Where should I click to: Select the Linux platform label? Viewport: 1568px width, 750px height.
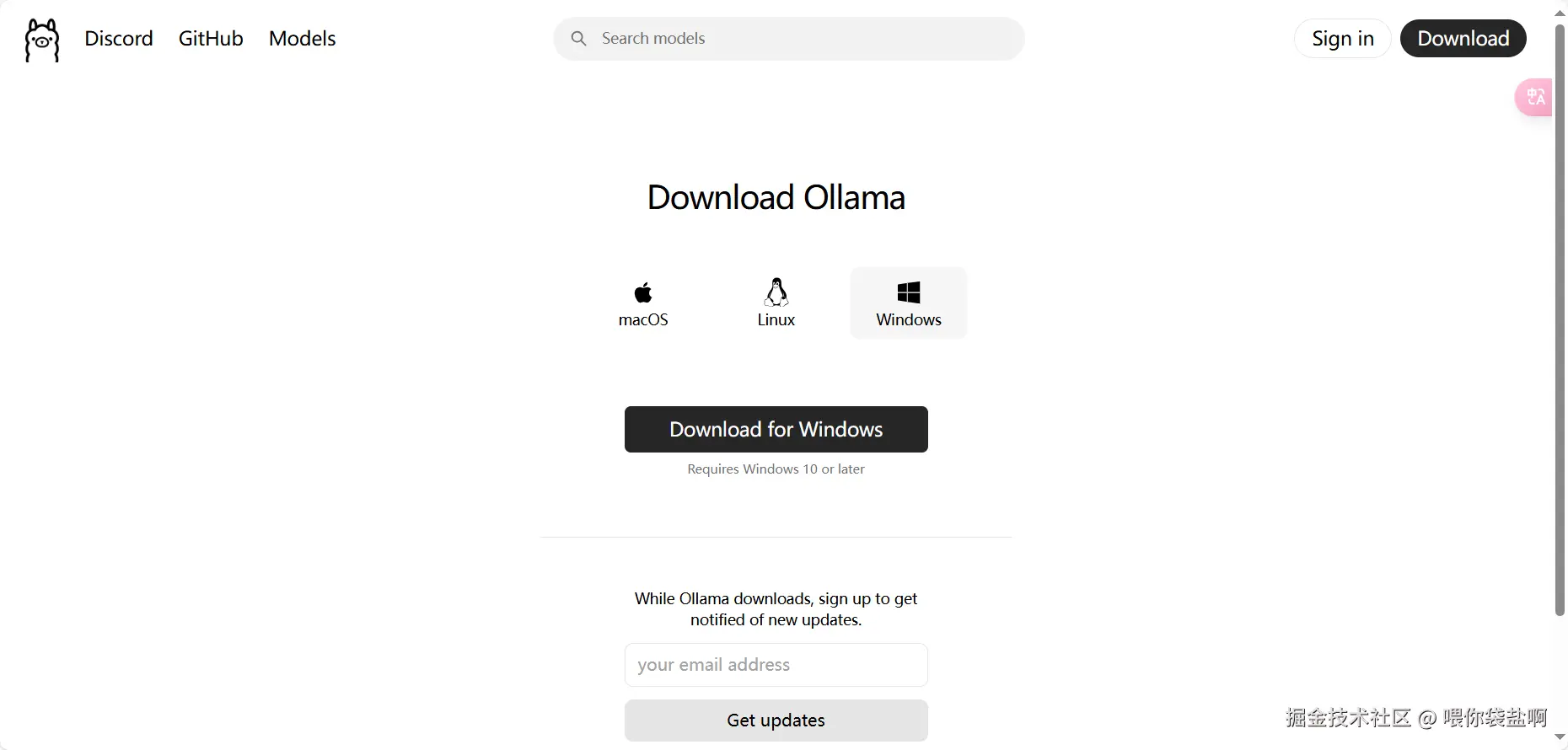pos(776,320)
